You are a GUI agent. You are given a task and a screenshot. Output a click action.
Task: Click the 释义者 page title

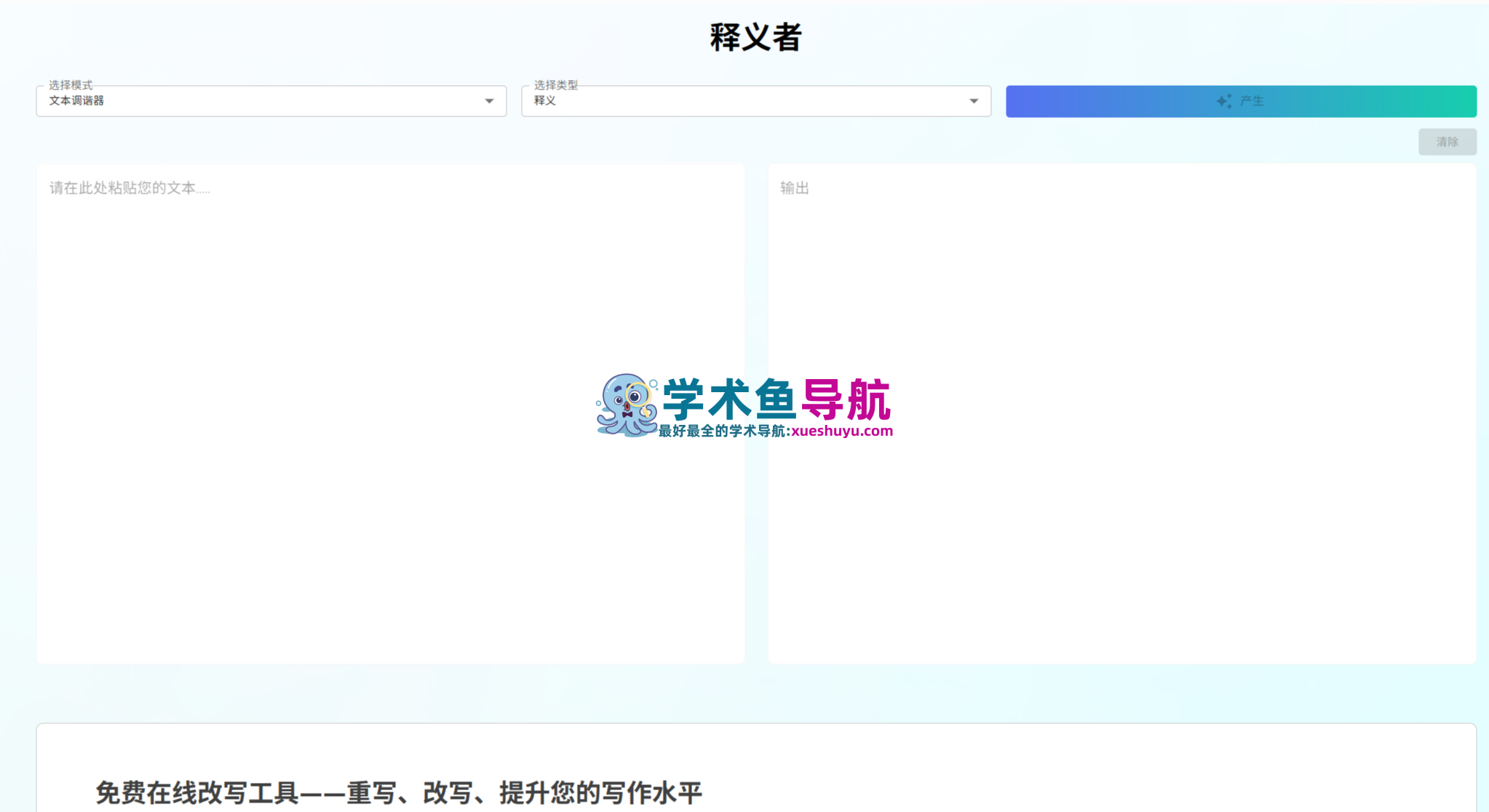point(755,37)
